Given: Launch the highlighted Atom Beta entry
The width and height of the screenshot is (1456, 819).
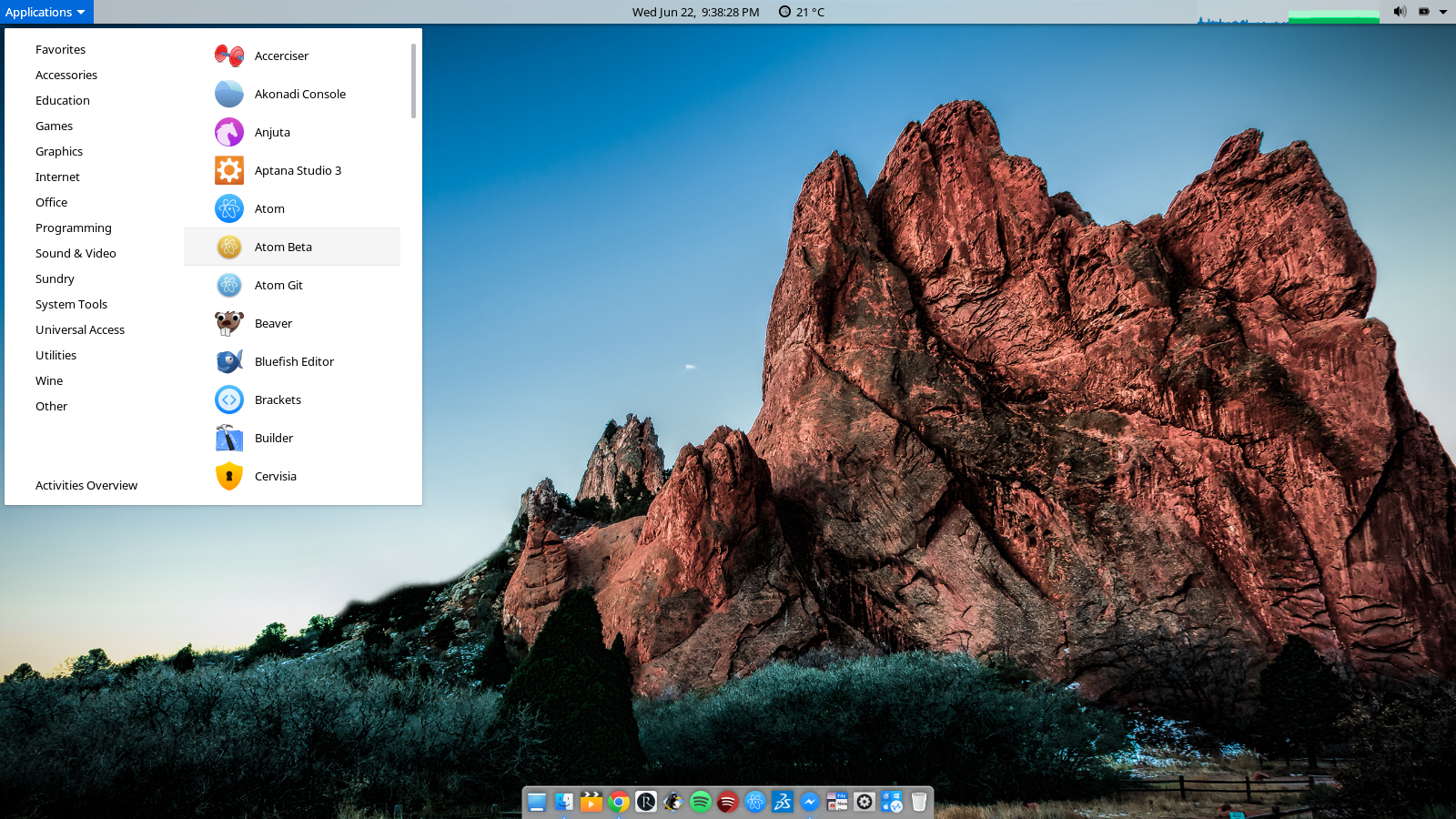Looking at the screenshot, I should tap(292, 247).
